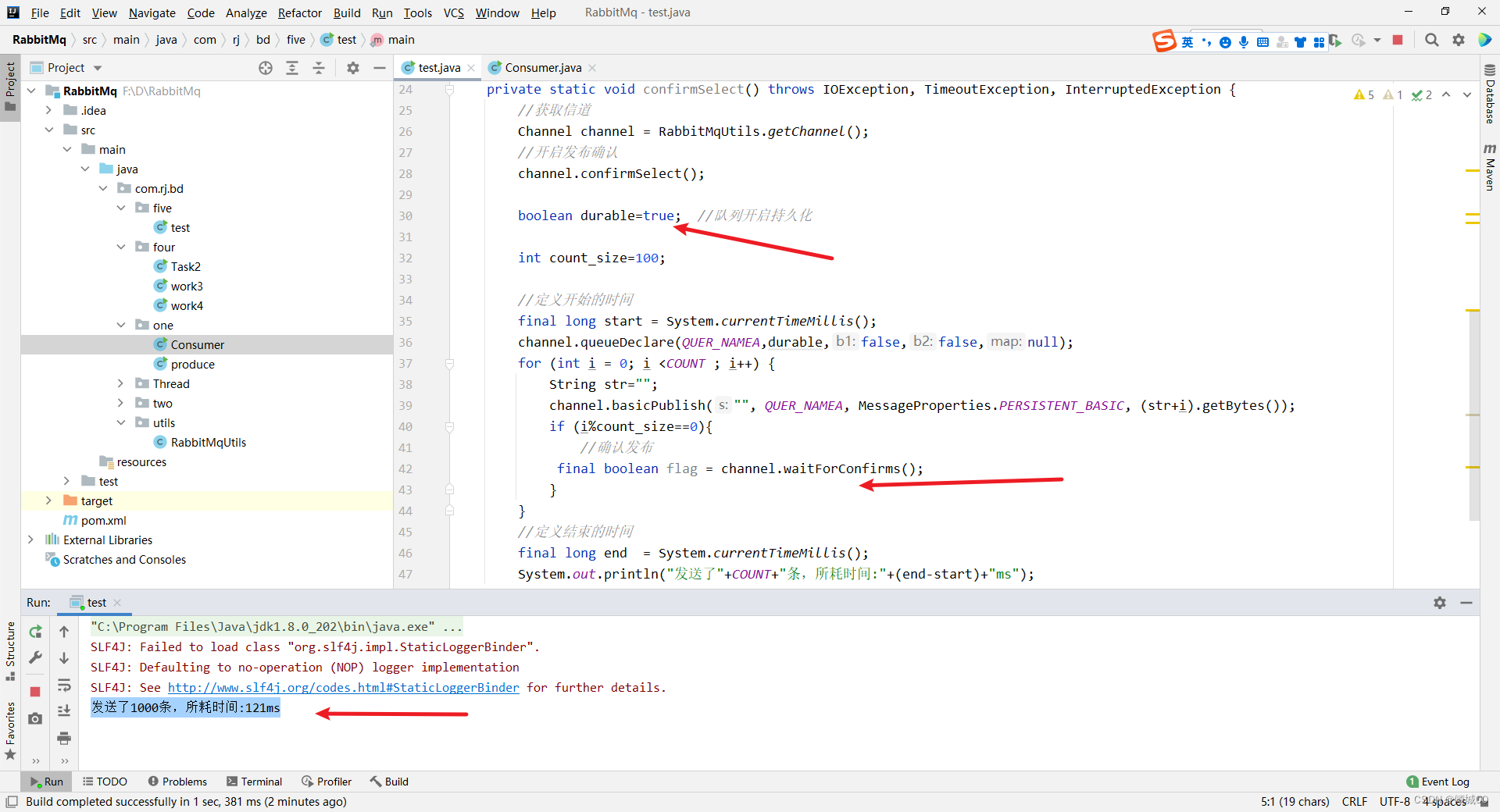Click the CRLF line separator indicator
This screenshot has width=1500, height=812.
tap(1355, 802)
